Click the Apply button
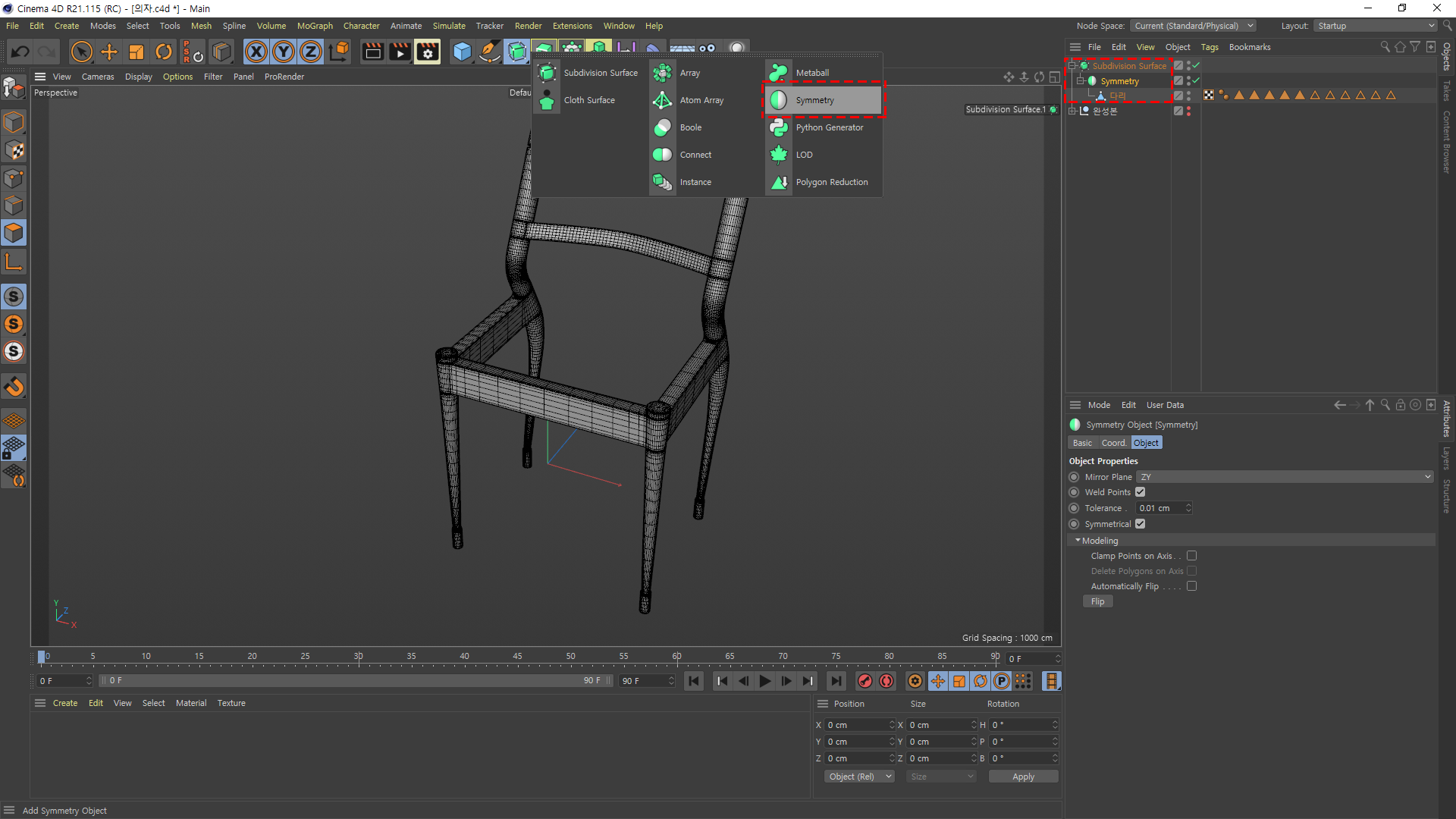 [x=1022, y=777]
